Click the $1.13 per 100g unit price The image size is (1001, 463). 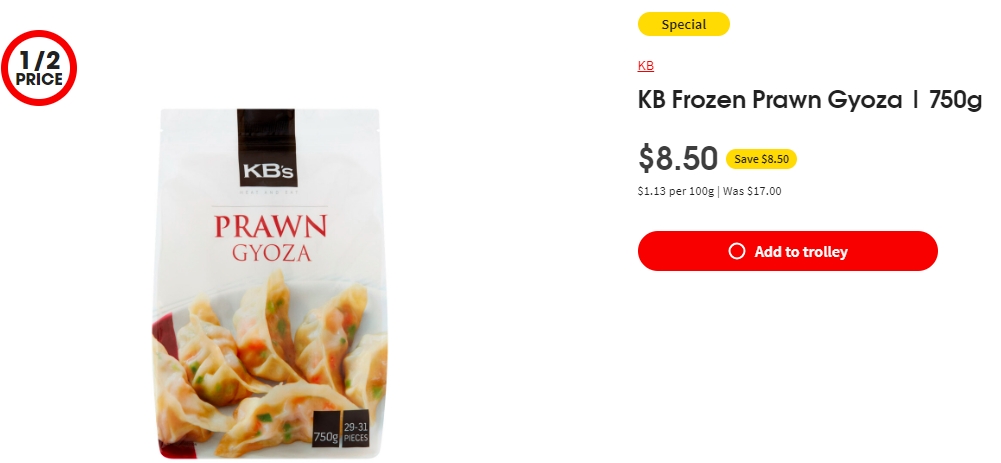pos(675,191)
